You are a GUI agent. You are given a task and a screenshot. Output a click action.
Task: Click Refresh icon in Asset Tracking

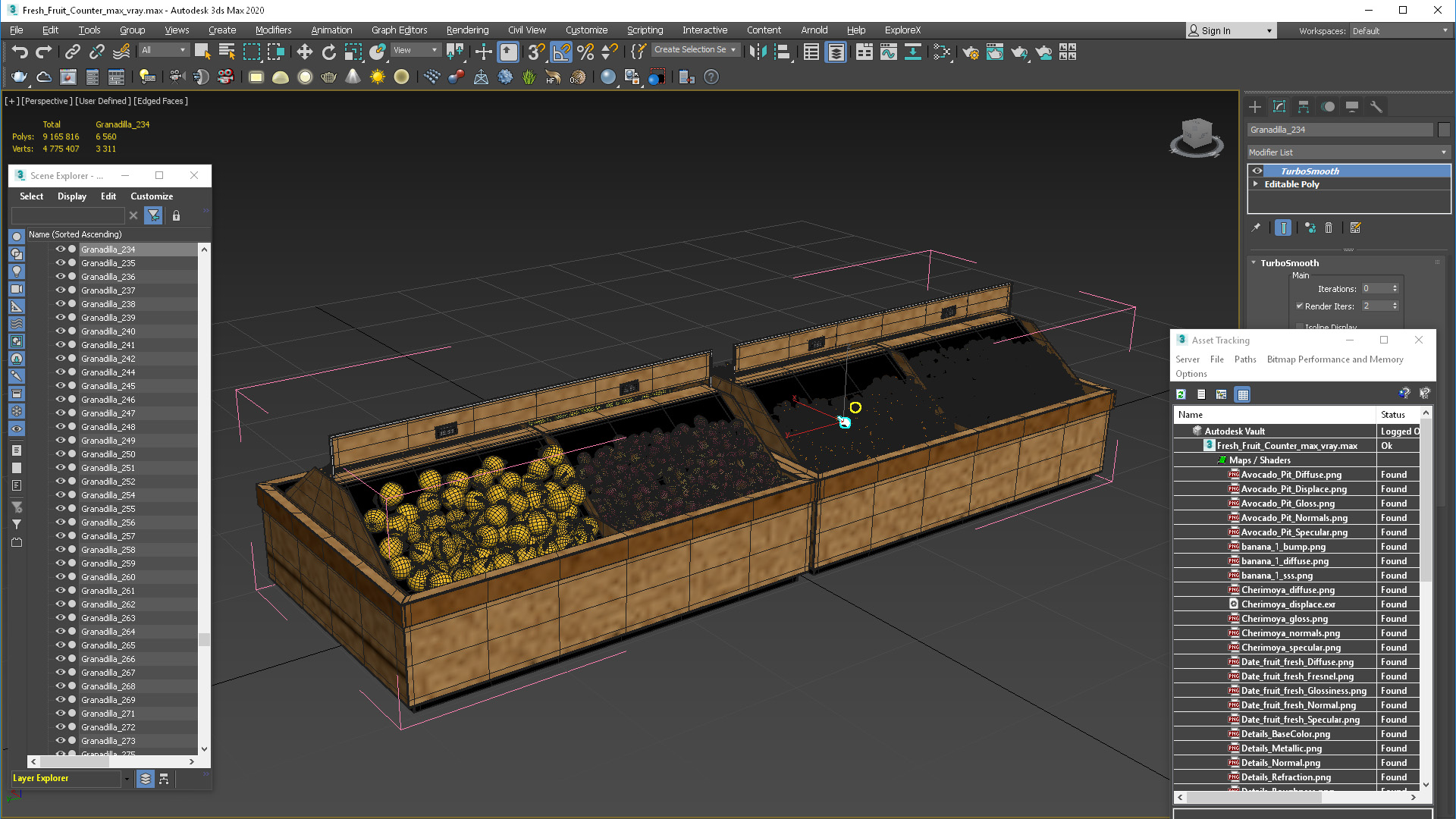(x=1181, y=394)
